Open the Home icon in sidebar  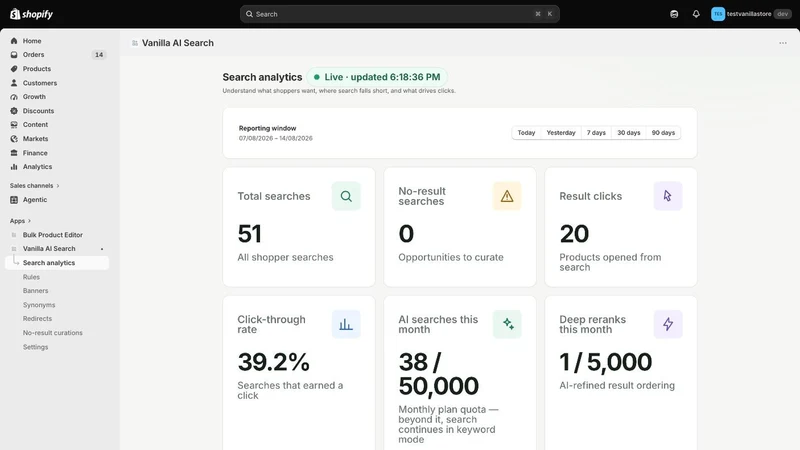click(x=14, y=41)
